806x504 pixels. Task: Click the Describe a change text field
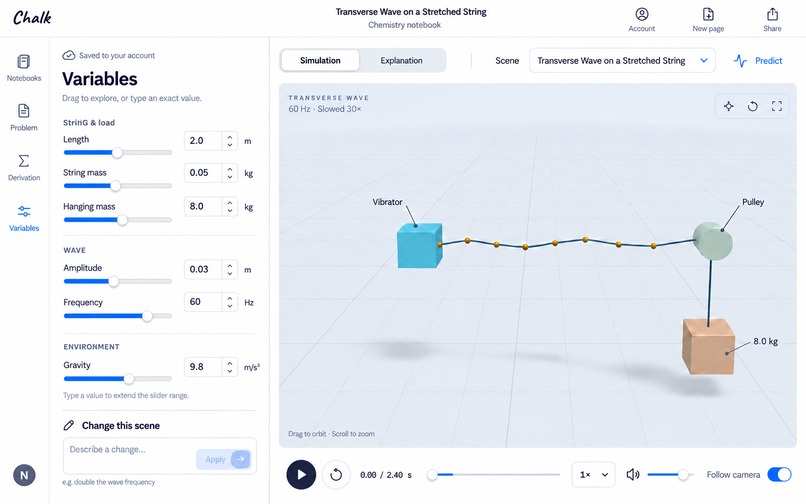[x=131, y=456]
